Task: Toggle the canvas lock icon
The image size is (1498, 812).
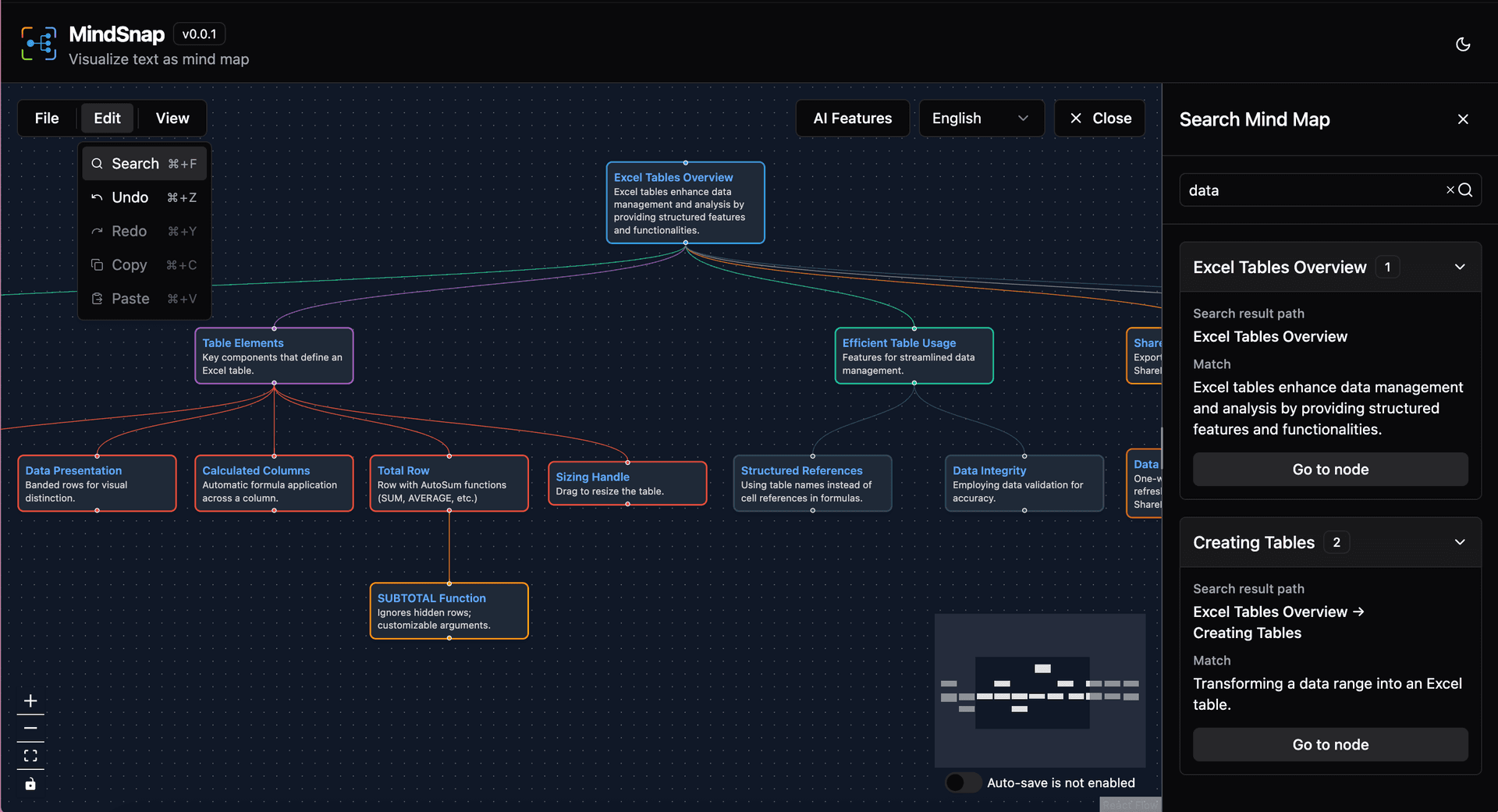Action: click(30, 784)
